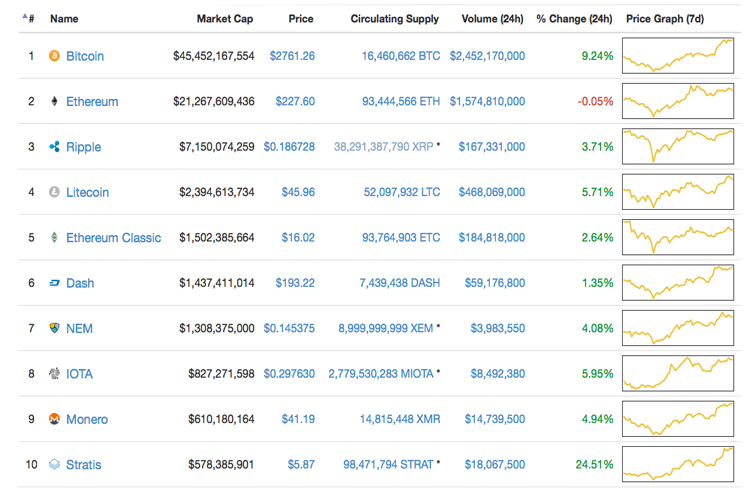This screenshot has width=750, height=500.
Task: Click supply 2,779,530,283 MIOTA
Action: tap(381, 374)
